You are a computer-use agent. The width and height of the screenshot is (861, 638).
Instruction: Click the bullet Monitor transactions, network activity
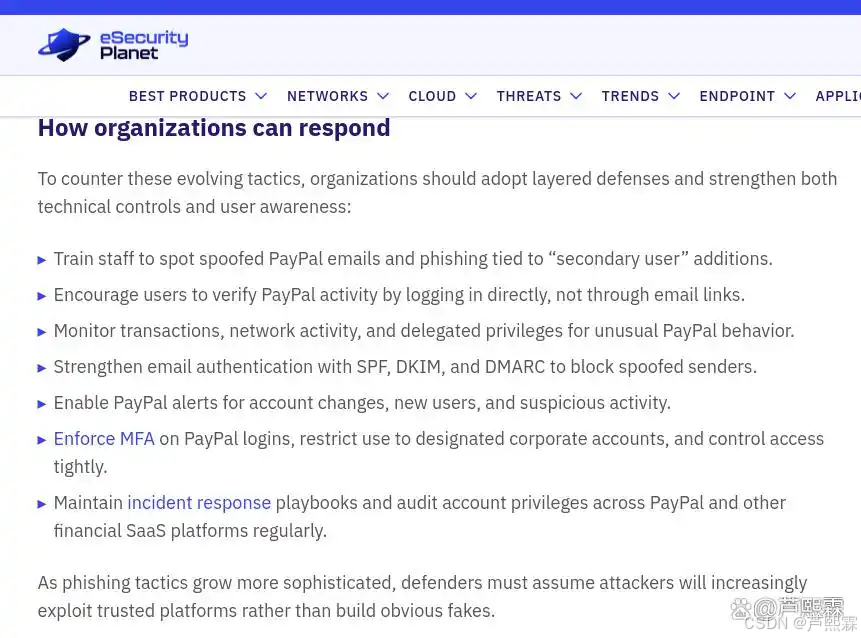[424, 331]
